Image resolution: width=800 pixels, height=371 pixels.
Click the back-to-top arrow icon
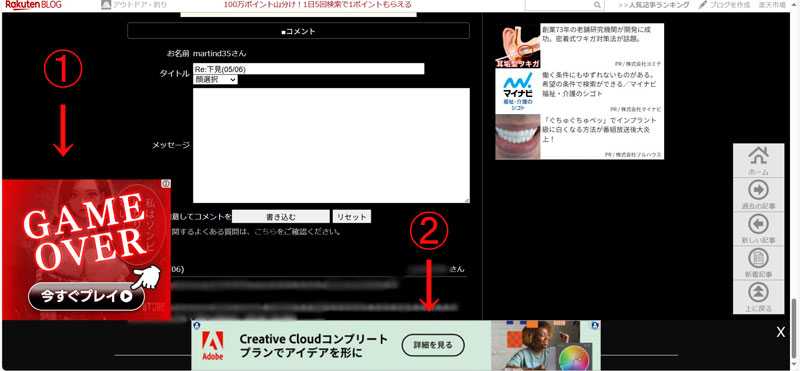[758, 292]
